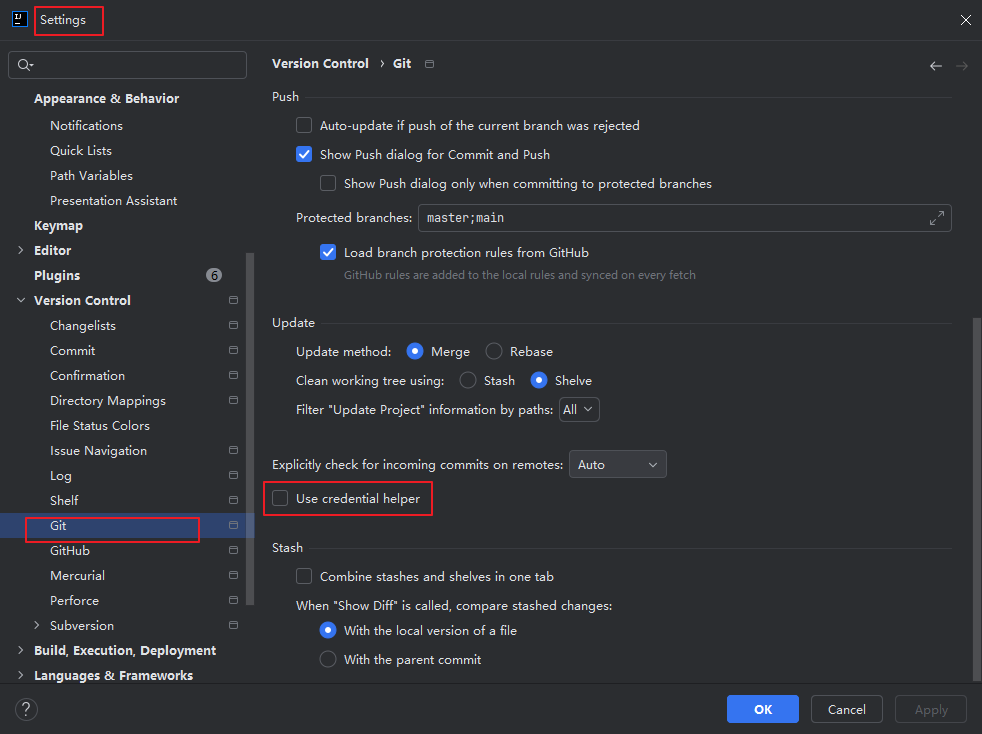Click the project icon next to Version Control
Image resolution: width=982 pixels, height=734 pixels.
tap(234, 300)
